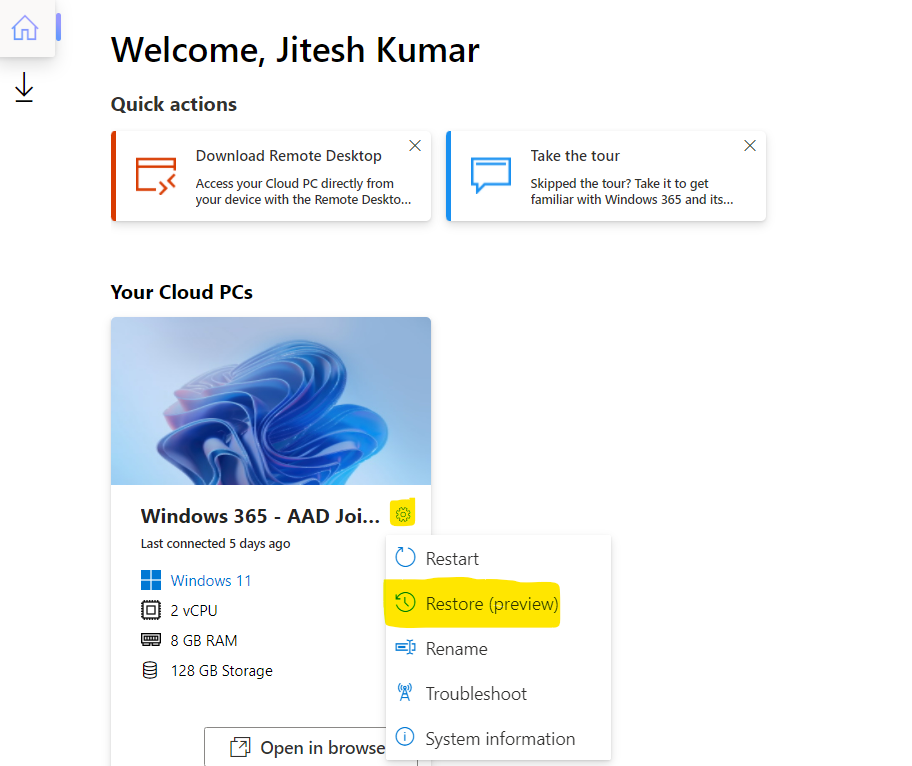Click the 'Quick actions' heading
Image resolution: width=912 pixels, height=766 pixels.
click(x=174, y=104)
